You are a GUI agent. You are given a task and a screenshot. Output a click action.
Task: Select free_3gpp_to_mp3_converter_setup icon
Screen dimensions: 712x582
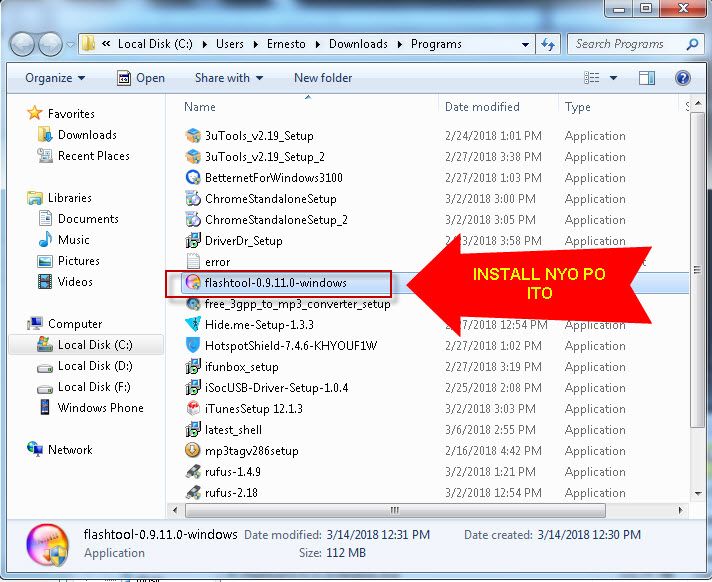(193, 303)
